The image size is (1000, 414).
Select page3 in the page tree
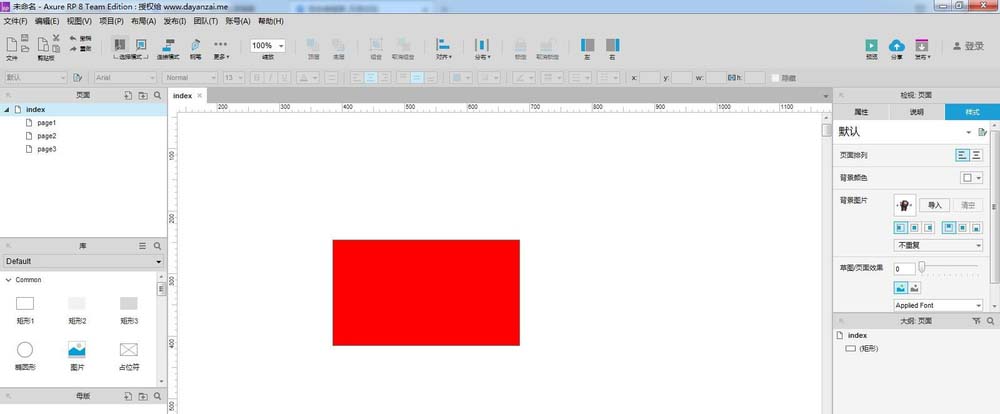pyautogui.click(x=47, y=149)
